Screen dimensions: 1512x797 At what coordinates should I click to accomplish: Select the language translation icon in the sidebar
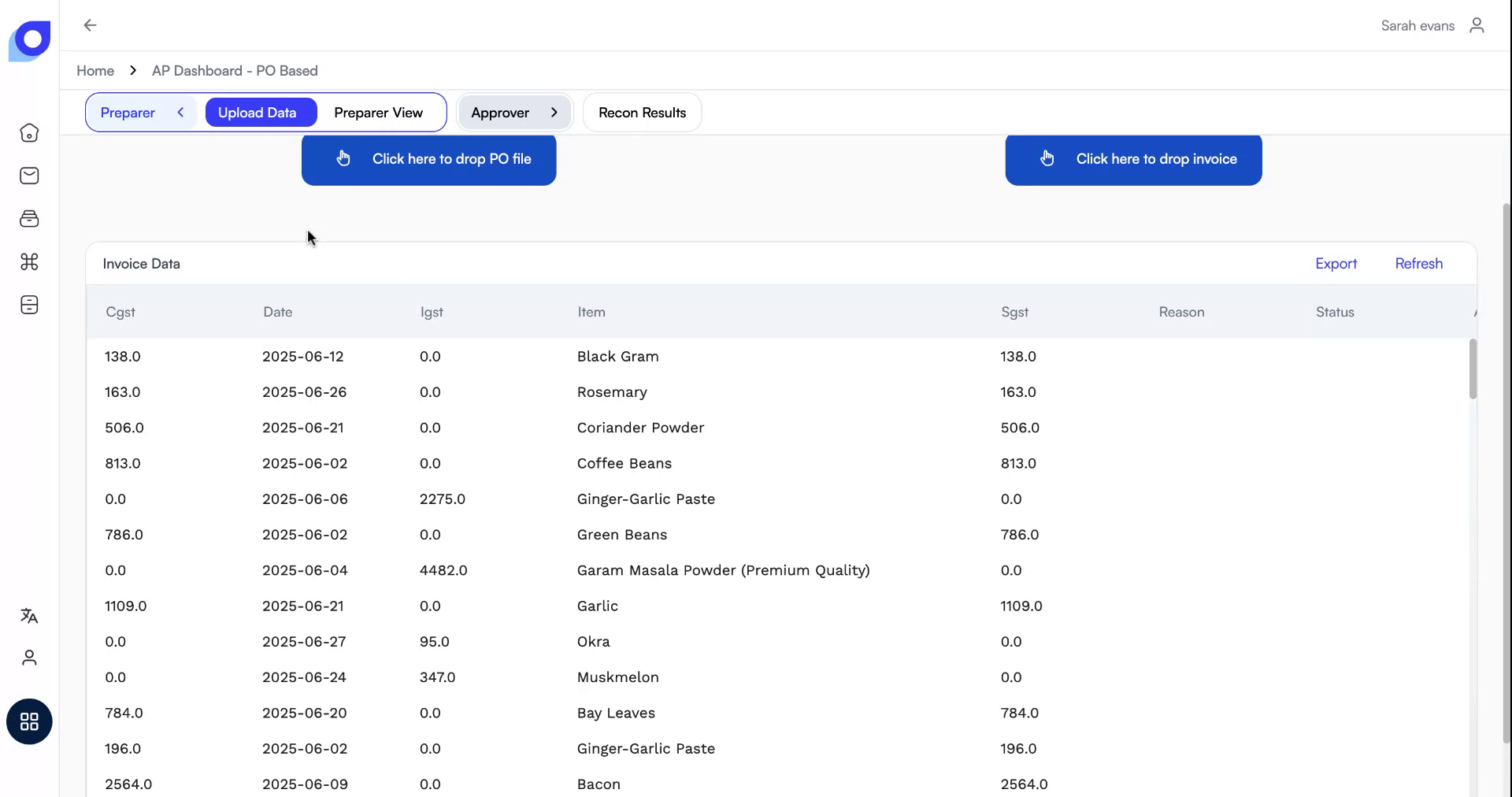[x=29, y=617]
